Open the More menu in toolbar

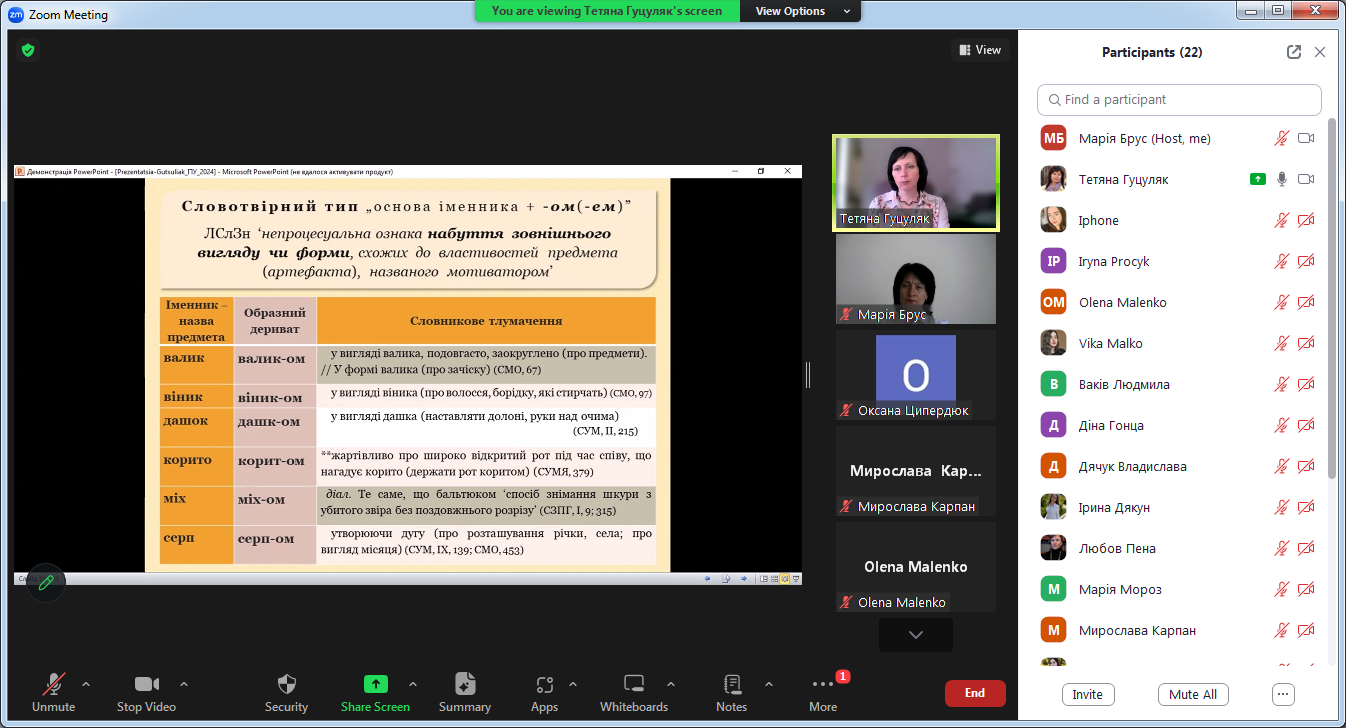pos(822,684)
